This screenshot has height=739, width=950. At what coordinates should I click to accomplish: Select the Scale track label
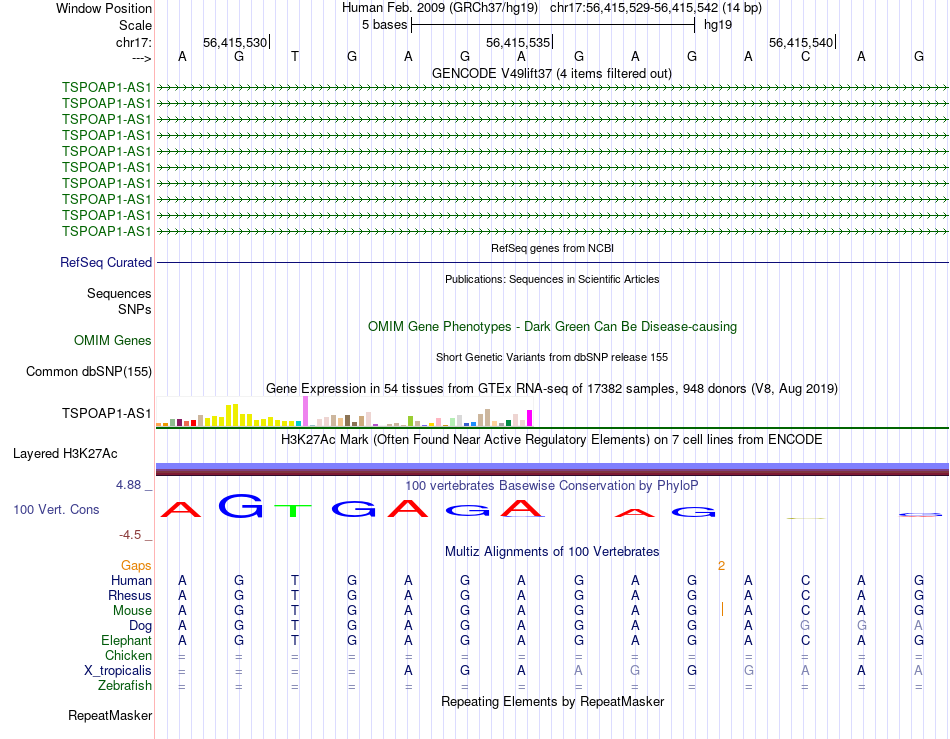click(x=135, y=25)
